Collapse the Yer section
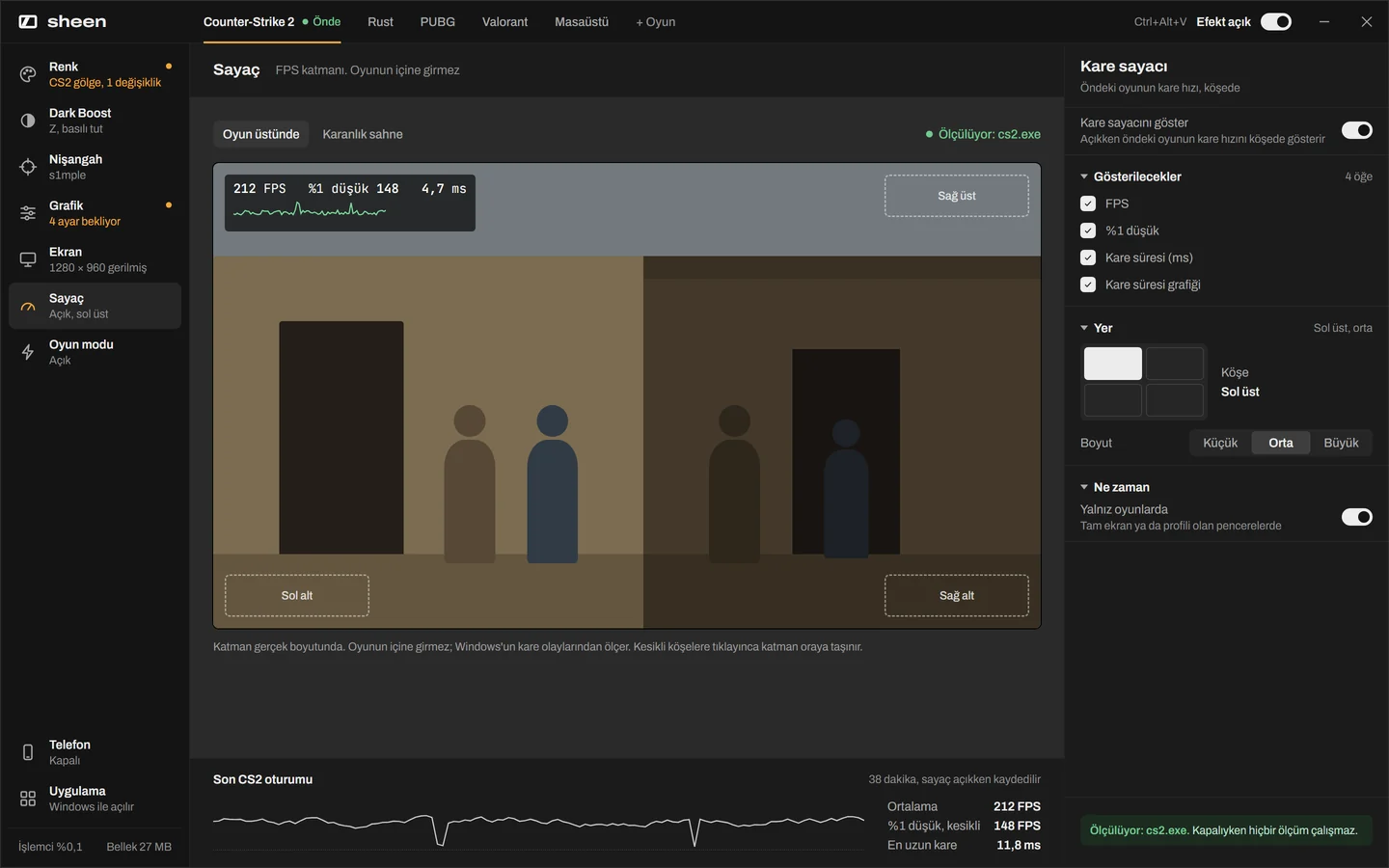The height and width of the screenshot is (868, 1389). (1097, 328)
